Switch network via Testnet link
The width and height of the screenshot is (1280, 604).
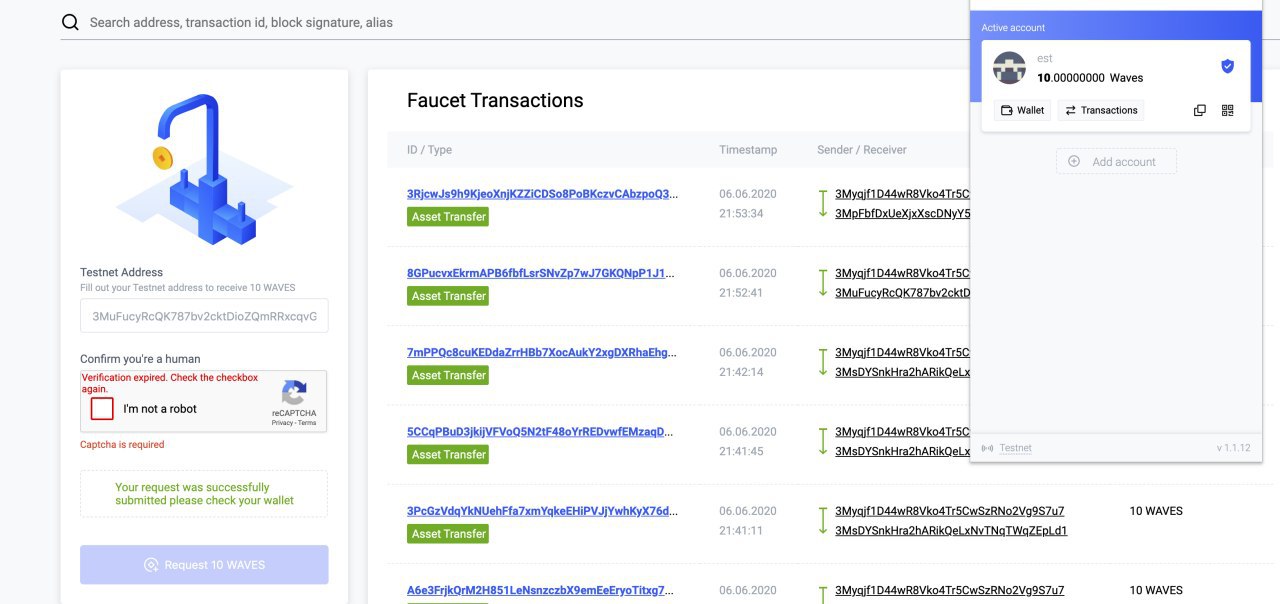click(x=1015, y=448)
